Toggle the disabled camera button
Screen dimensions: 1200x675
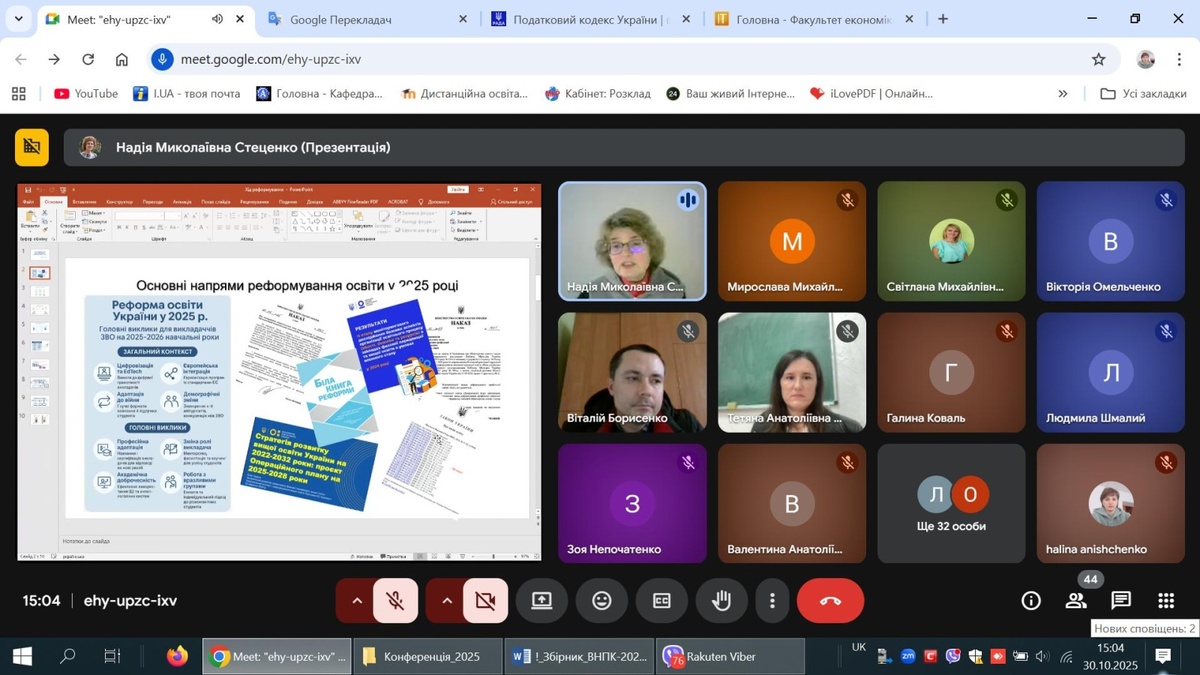click(485, 601)
